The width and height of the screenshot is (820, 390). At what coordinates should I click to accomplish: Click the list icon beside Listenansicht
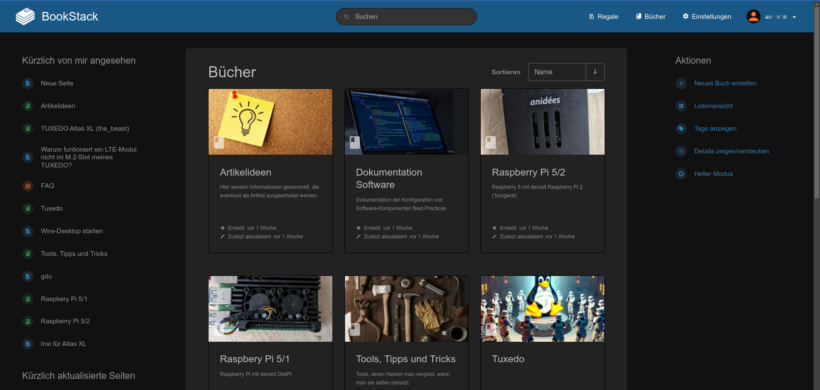681,106
